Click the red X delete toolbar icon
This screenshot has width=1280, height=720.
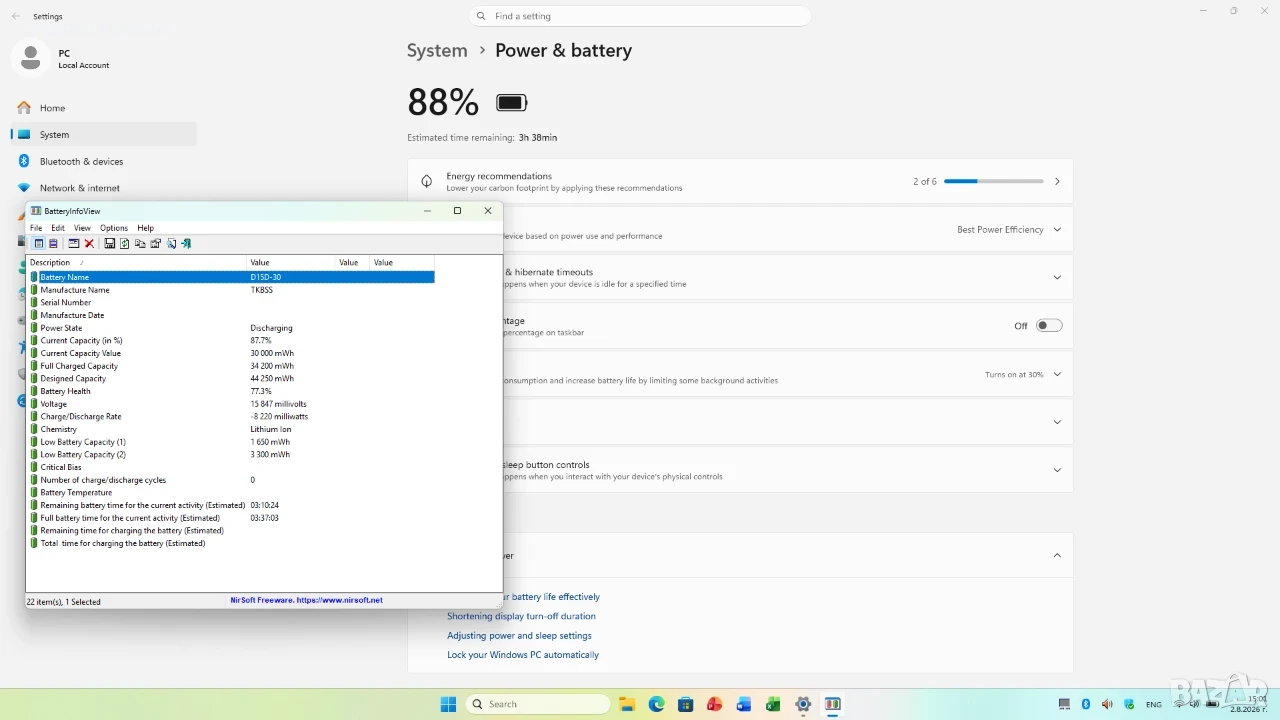tap(89, 243)
